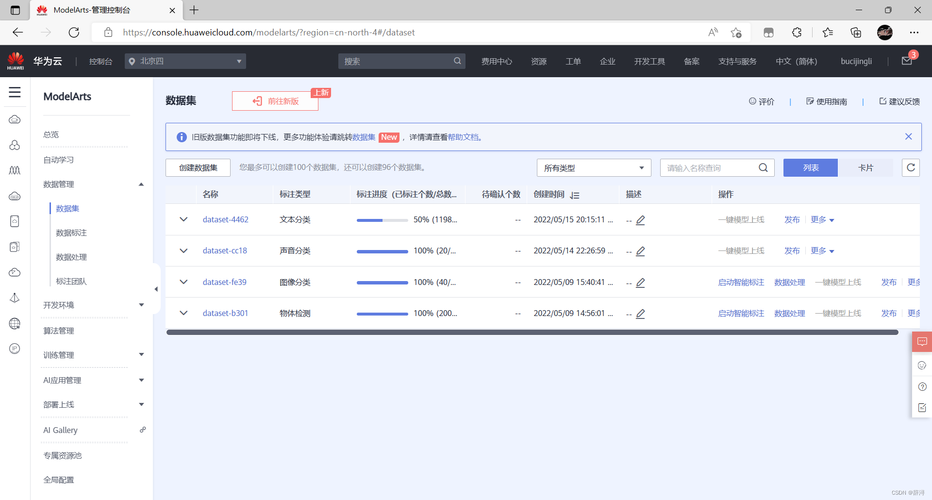Viewport: 932px width, 500px height.
Task: Open the More menu for dataset-cc18
Action: (x=822, y=250)
